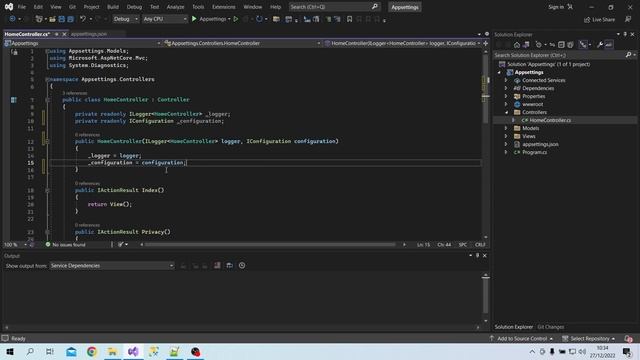640x360 pixels.
Task: Select Program.cs in Solution Explorer
Action: click(x=534, y=152)
